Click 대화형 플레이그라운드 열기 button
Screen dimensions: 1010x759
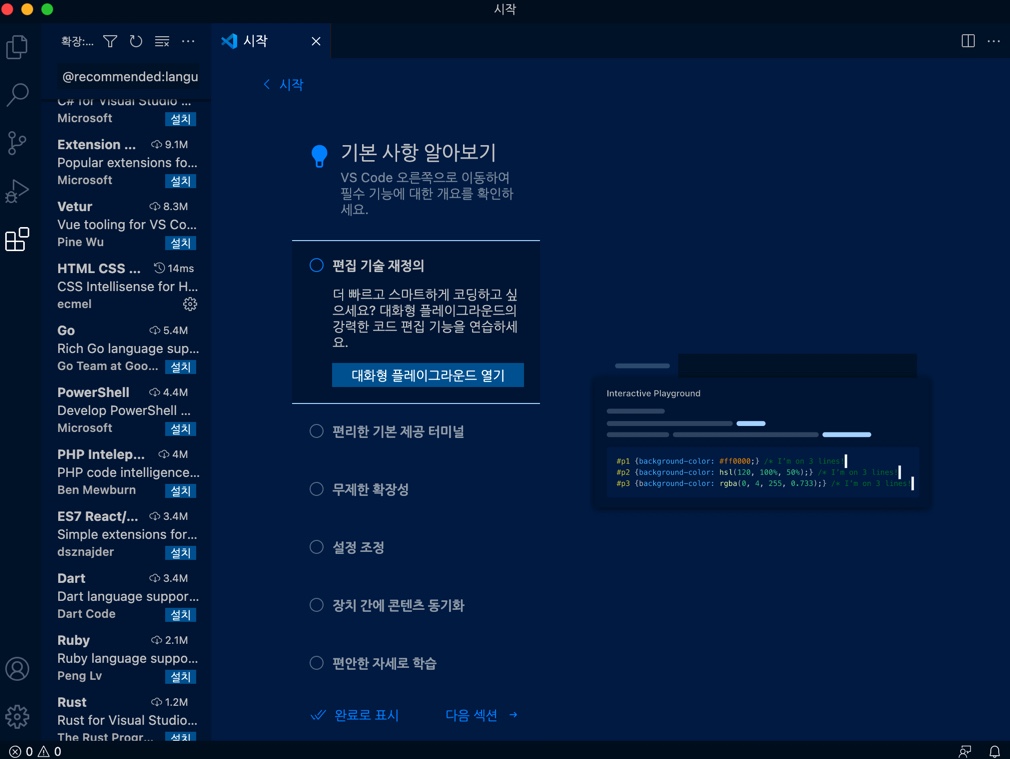point(428,375)
